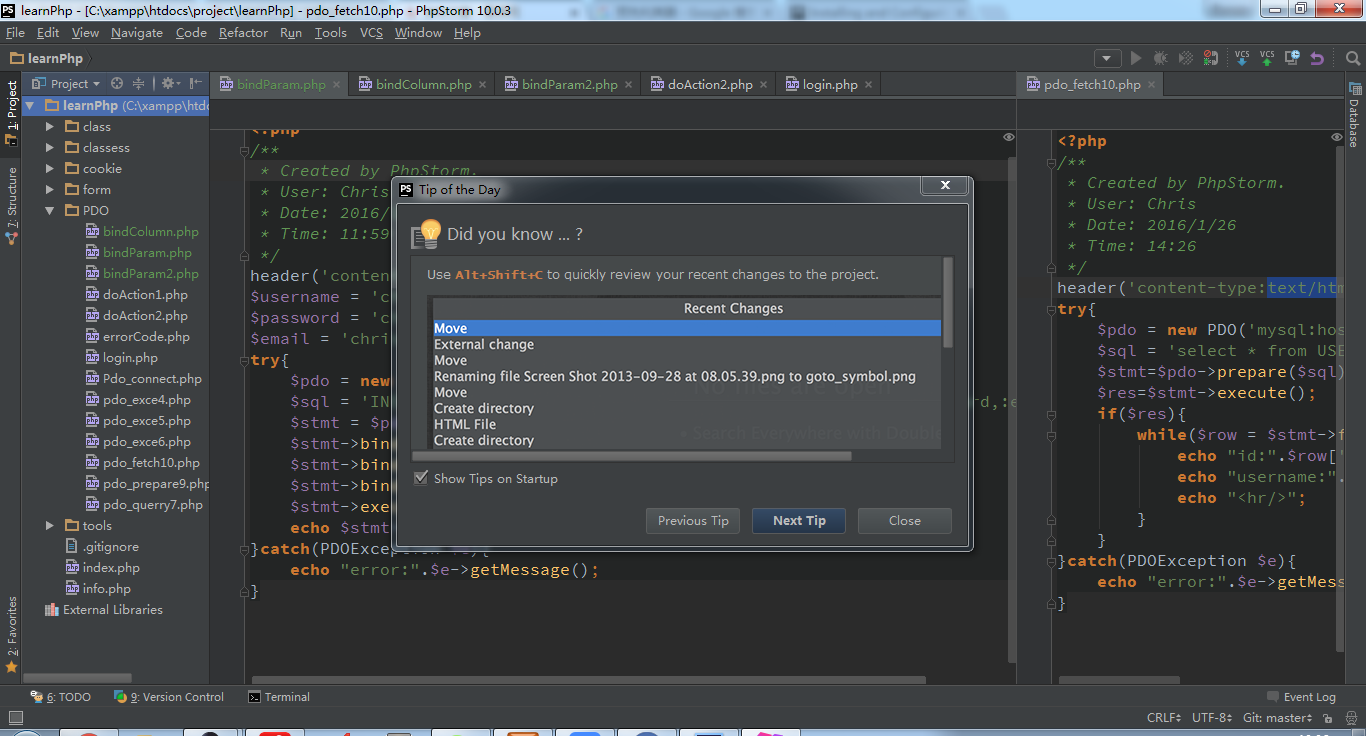Toggle tool window bars square icon
The width and height of the screenshot is (1366, 736).
click(x=15, y=718)
